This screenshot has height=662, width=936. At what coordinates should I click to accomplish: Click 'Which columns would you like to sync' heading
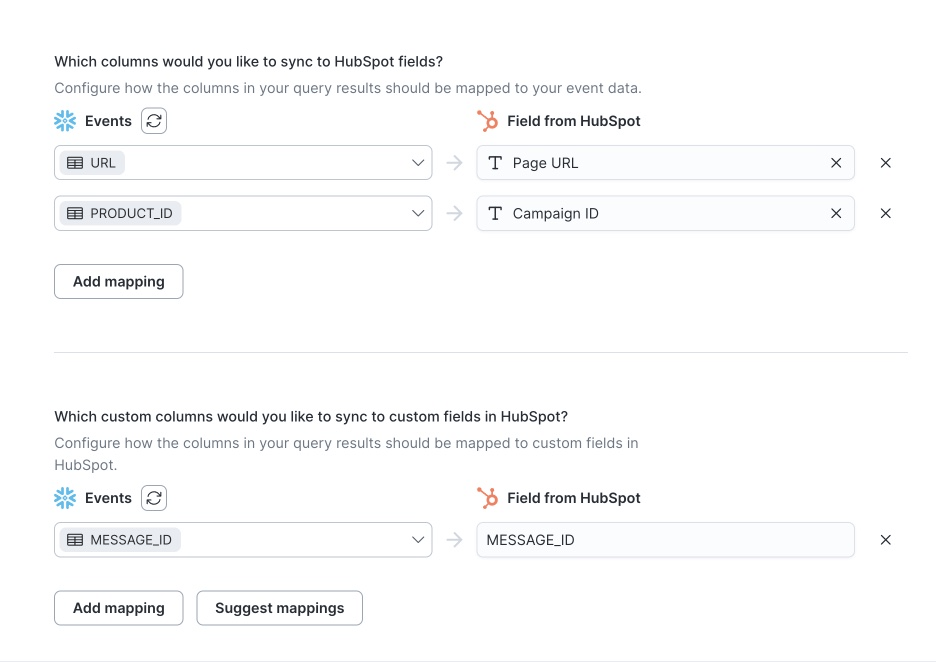coord(248,61)
